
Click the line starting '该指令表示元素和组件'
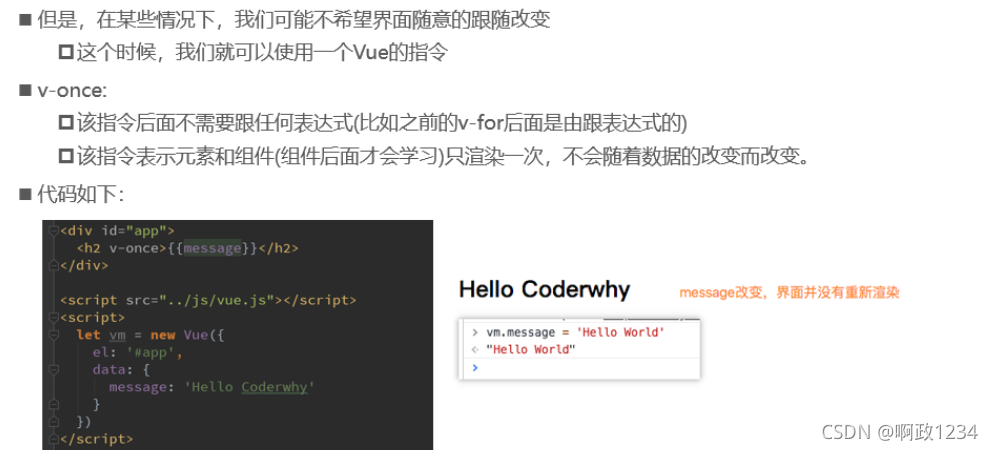(443, 156)
